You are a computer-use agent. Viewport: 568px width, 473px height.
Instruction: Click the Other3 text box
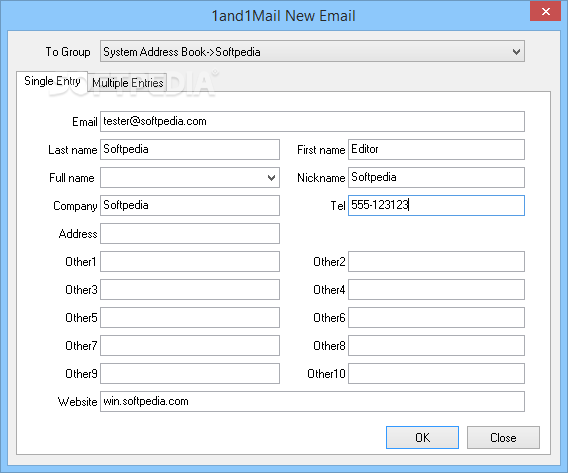click(x=190, y=289)
